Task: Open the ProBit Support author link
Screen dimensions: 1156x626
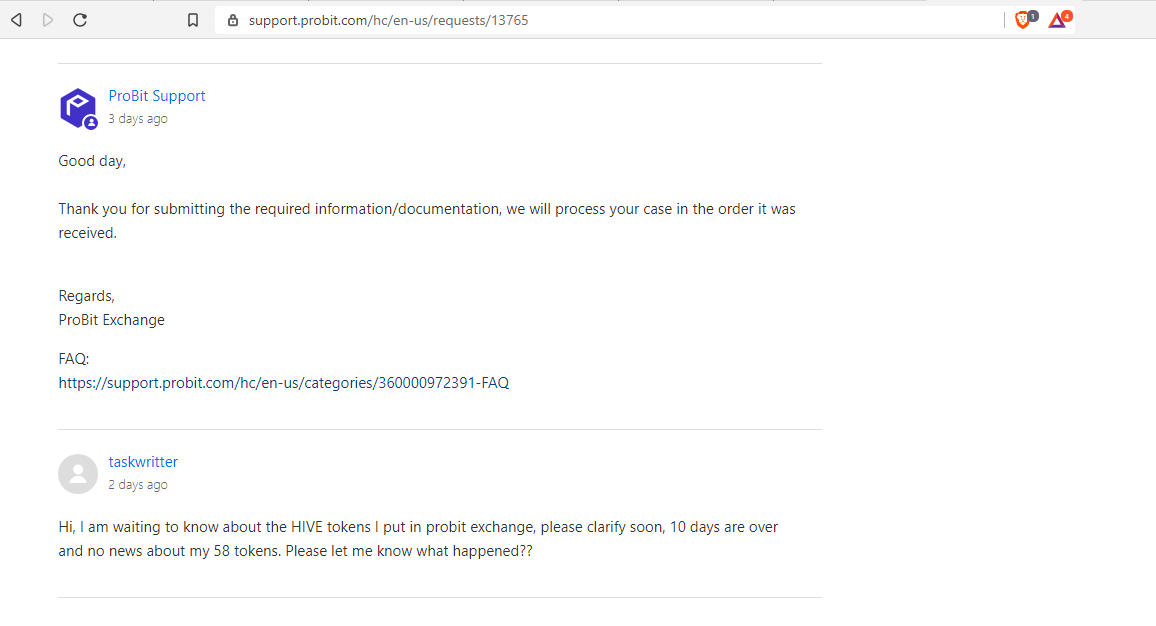Action: tap(156, 96)
